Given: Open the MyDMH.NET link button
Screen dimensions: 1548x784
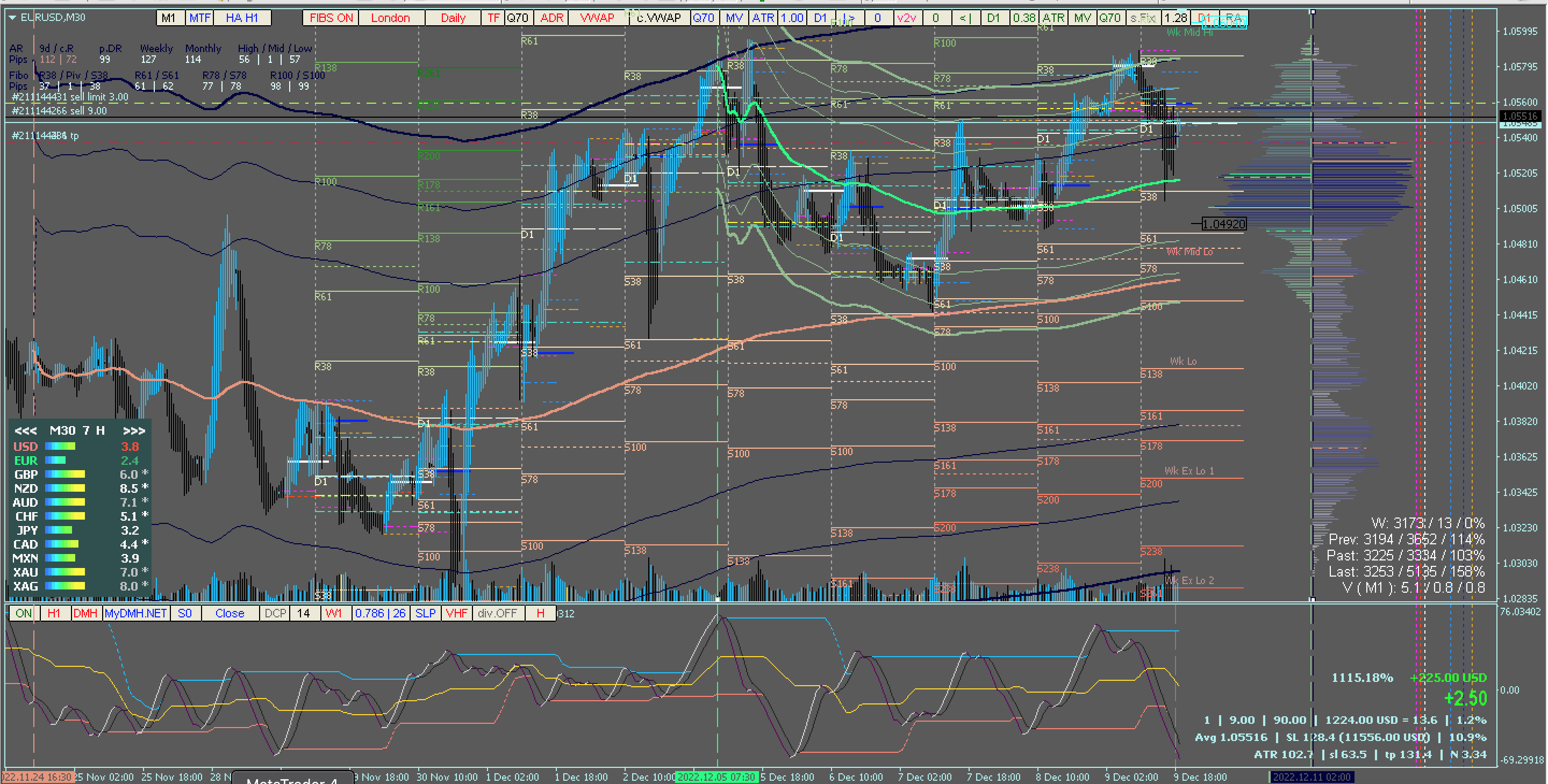Looking at the screenshot, I should (135, 613).
